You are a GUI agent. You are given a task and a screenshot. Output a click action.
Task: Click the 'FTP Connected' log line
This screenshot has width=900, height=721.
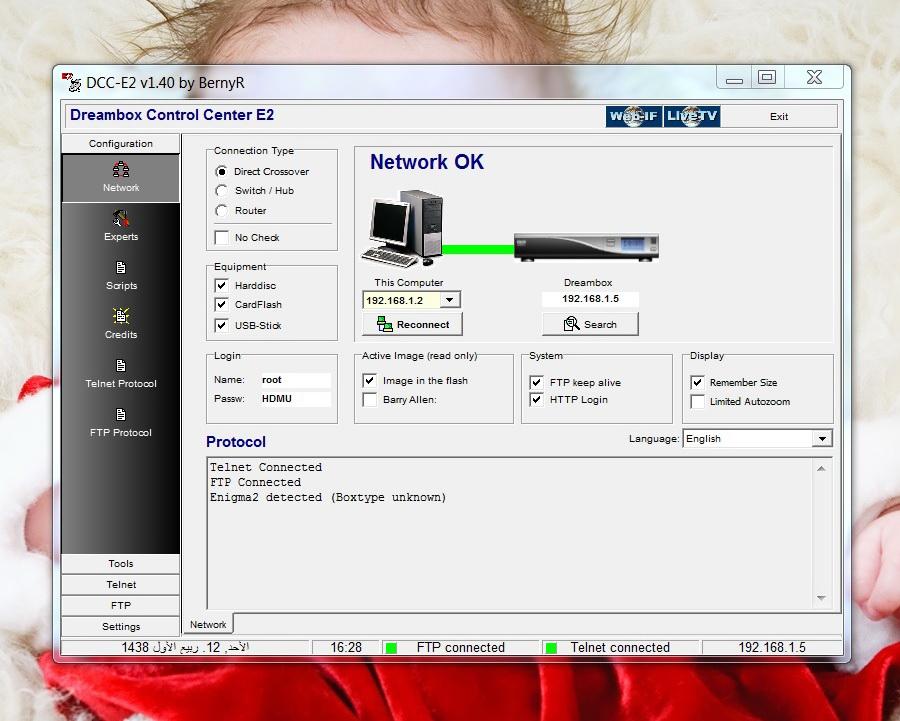pyautogui.click(x=255, y=482)
